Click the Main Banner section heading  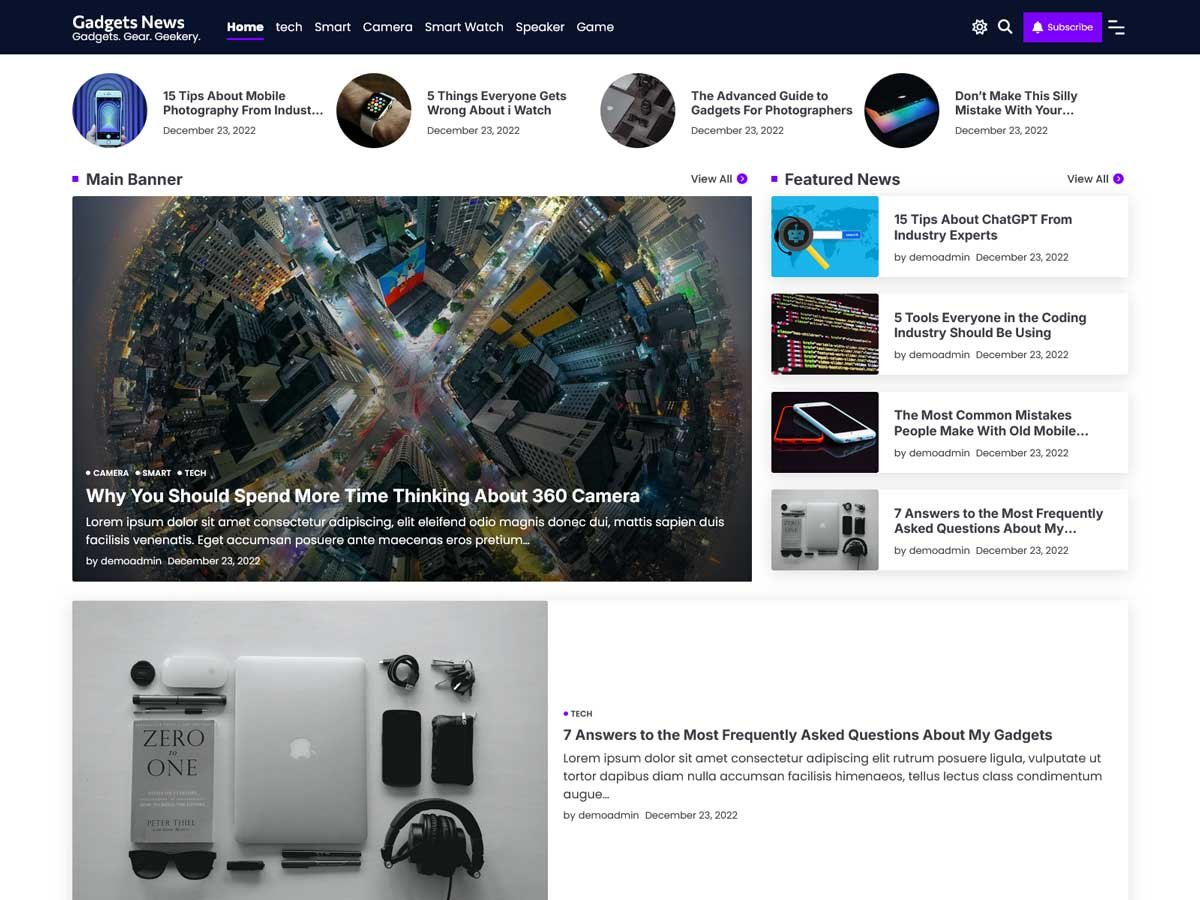click(134, 179)
